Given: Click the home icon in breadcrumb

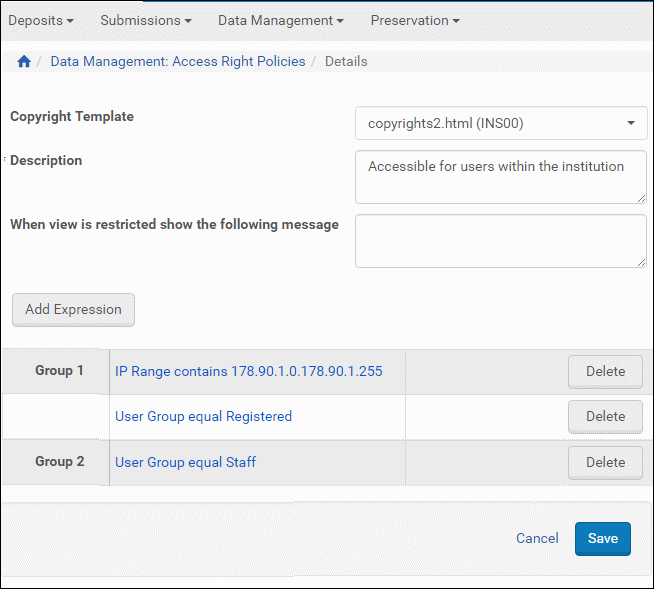Looking at the screenshot, I should [24, 62].
